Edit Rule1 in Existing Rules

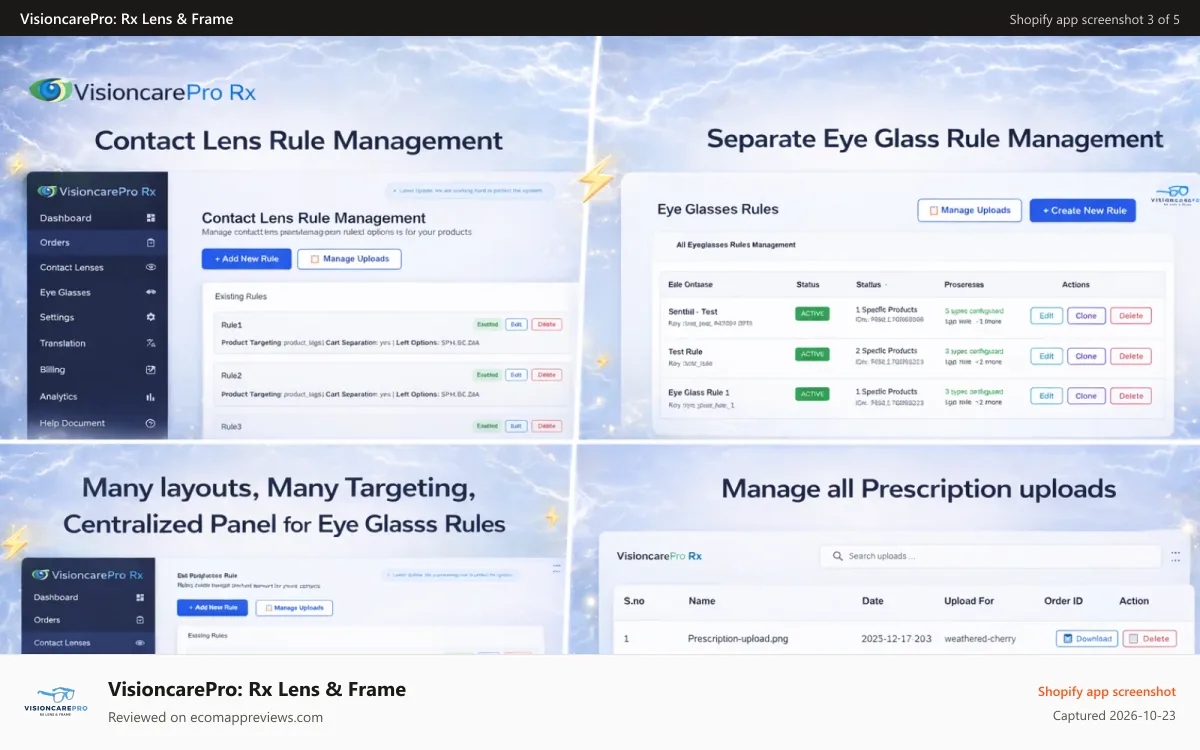pyautogui.click(x=516, y=324)
